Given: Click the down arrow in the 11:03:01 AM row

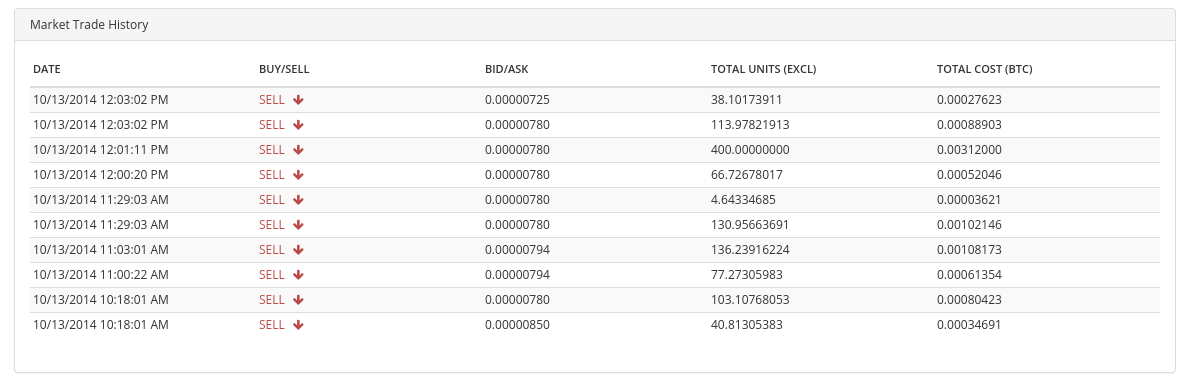Looking at the screenshot, I should tap(299, 250).
